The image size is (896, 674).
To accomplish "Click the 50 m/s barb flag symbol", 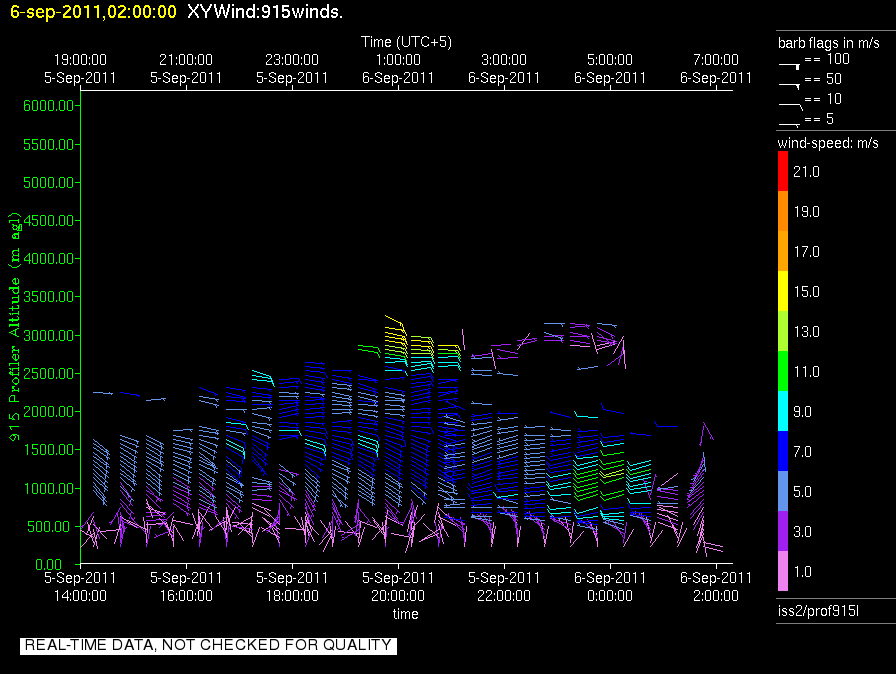I will [789, 86].
